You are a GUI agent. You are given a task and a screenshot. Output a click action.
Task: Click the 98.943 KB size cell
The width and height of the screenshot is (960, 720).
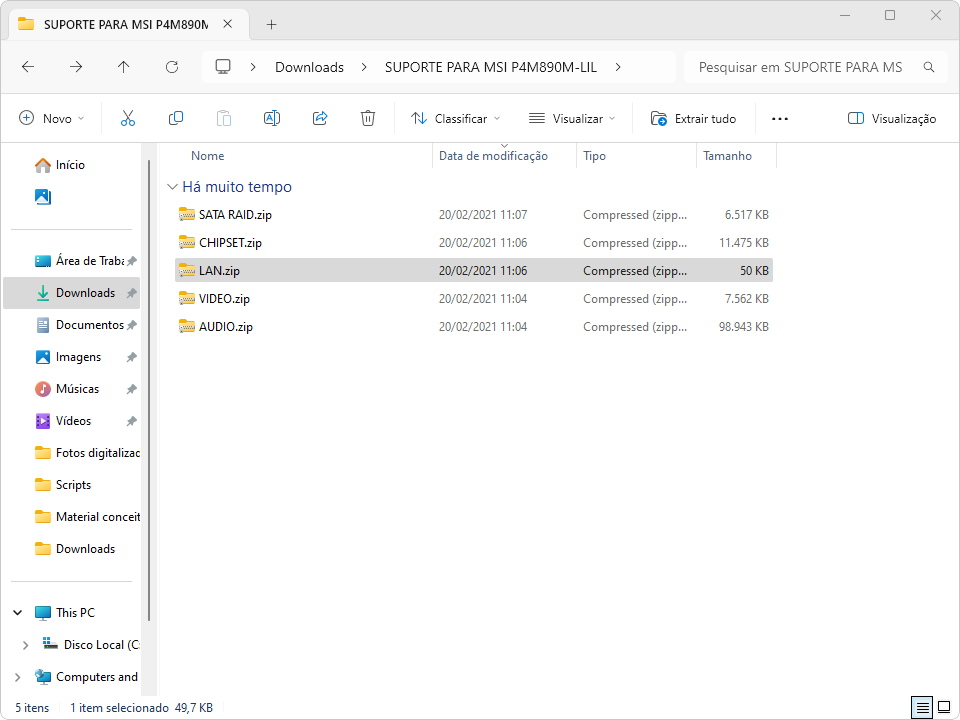pos(743,327)
